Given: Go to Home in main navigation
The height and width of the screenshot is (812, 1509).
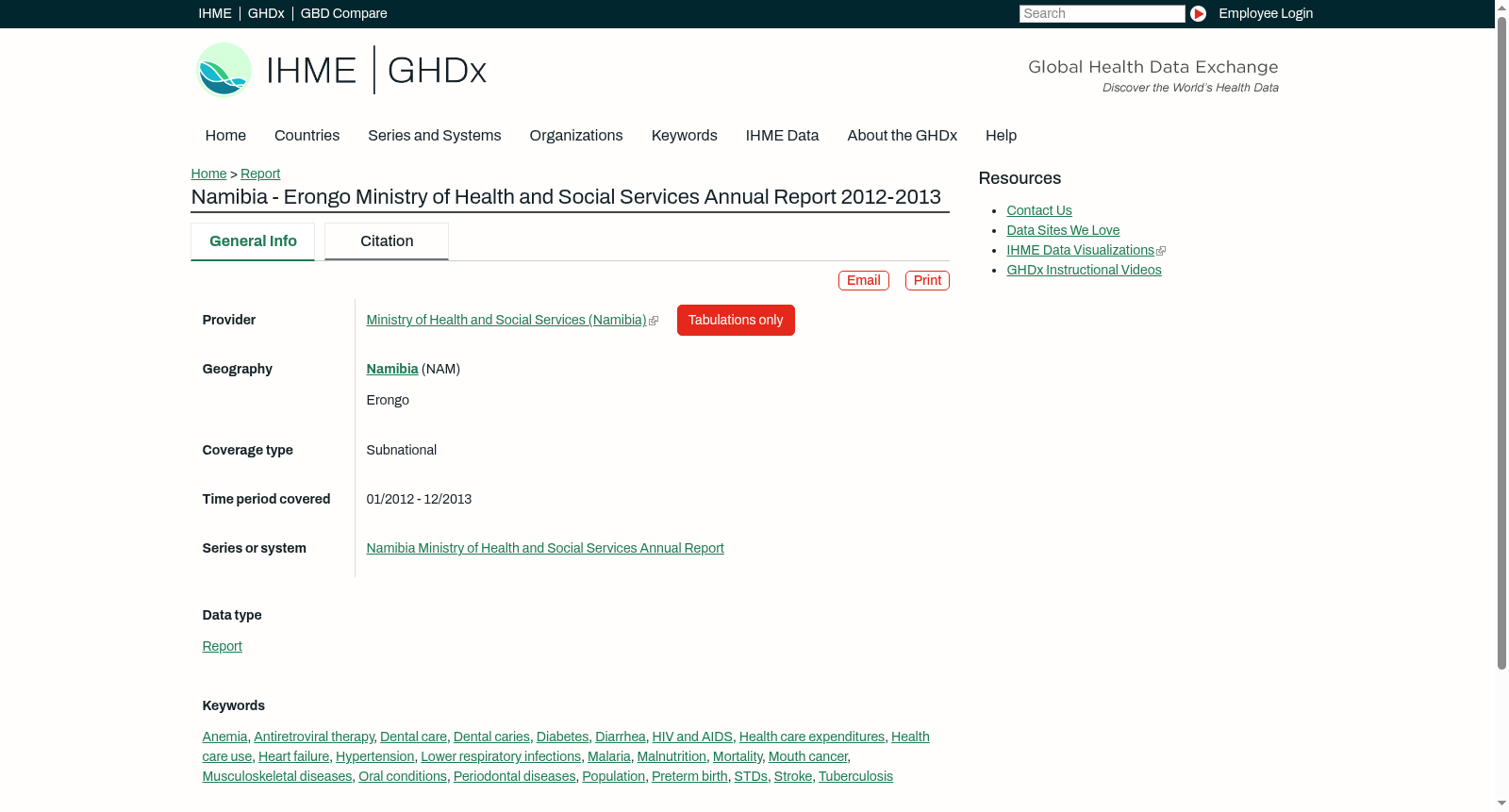Looking at the screenshot, I should coord(225,136).
